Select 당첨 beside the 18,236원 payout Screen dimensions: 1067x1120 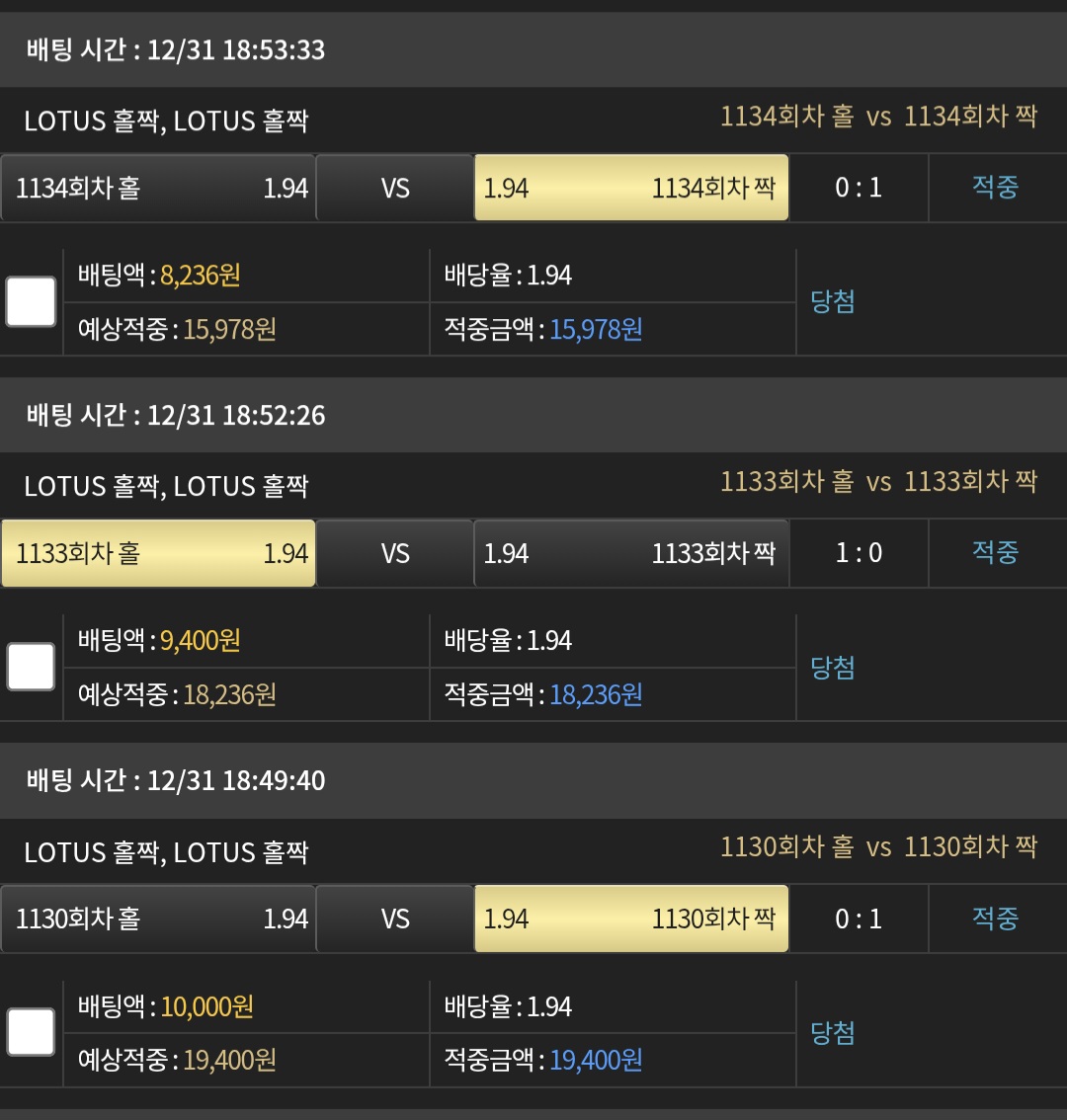coord(833,668)
